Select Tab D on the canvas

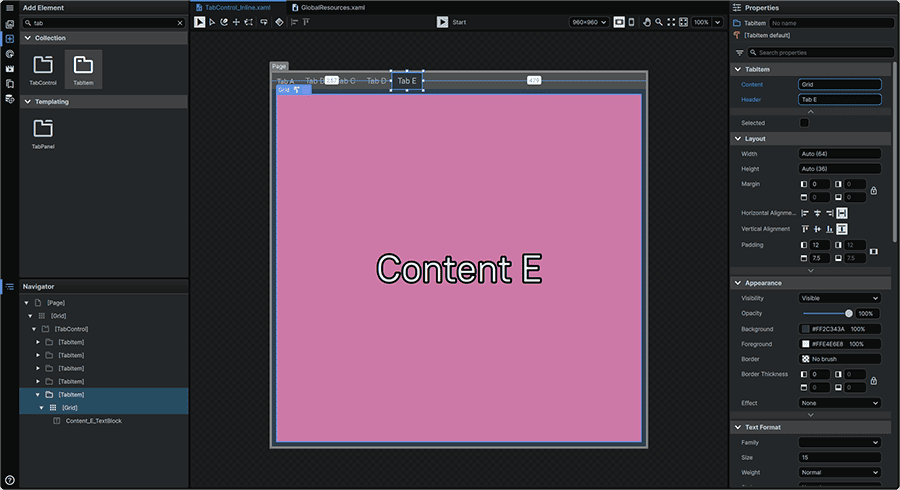pos(377,81)
